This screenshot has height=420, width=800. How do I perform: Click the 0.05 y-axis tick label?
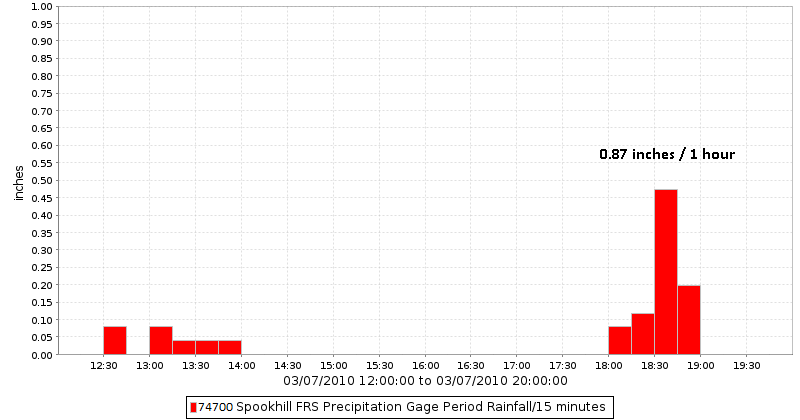pos(42,337)
